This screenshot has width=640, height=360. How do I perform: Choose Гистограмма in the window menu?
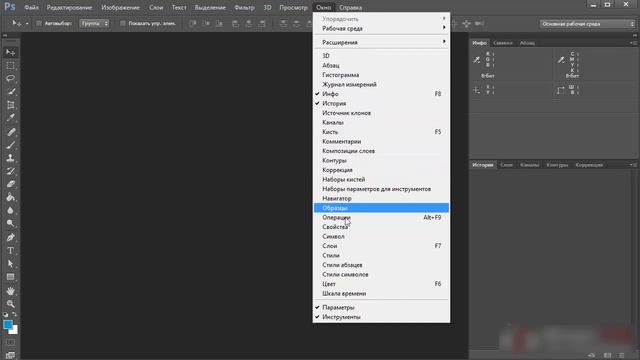coord(381,75)
